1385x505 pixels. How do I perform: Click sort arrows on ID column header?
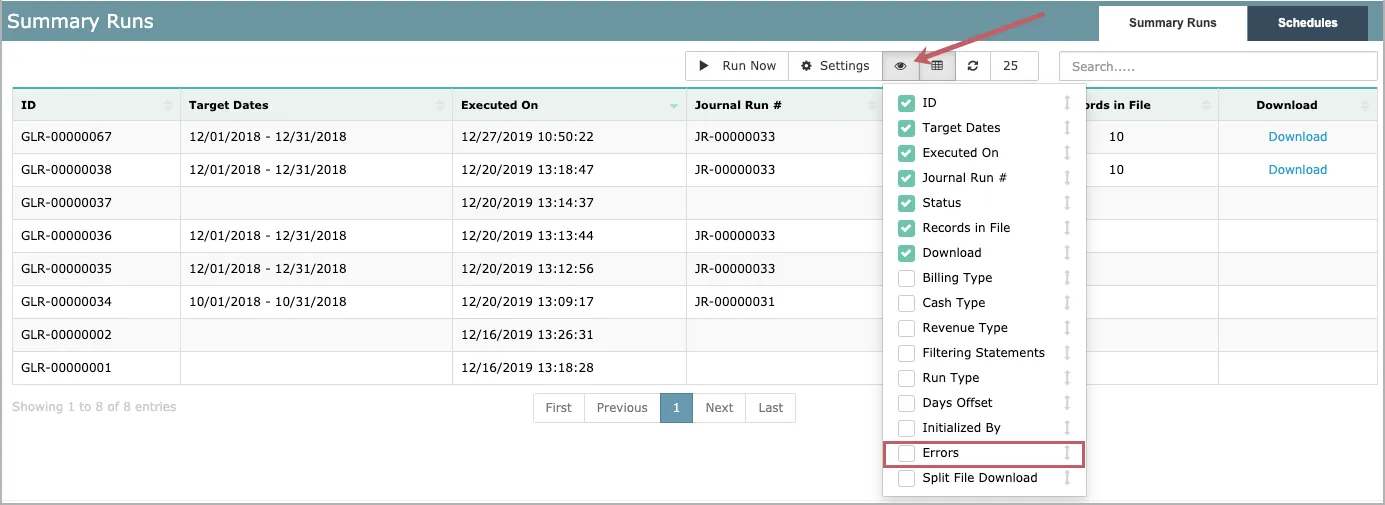coord(168,105)
